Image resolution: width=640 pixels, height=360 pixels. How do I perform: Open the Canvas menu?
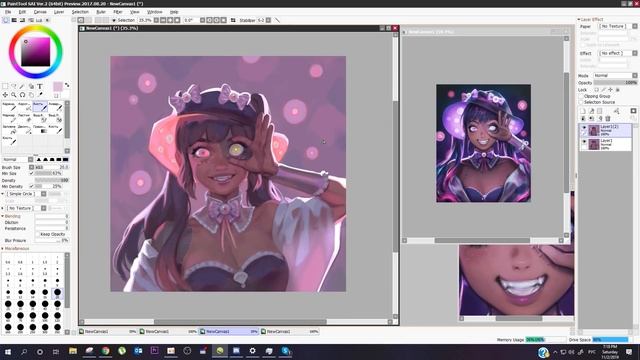pos(40,12)
